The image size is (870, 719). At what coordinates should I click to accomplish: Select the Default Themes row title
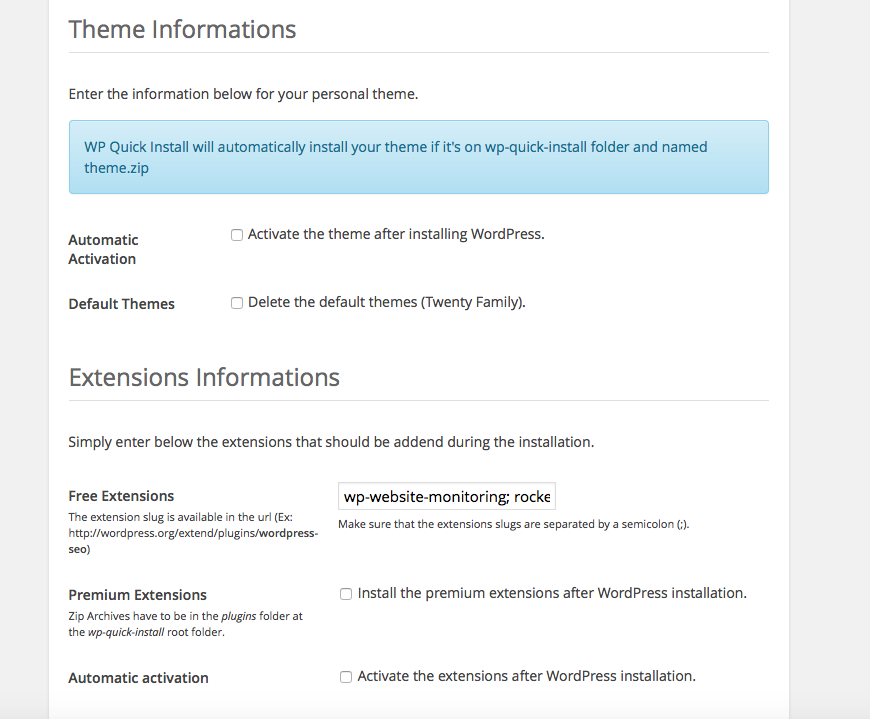pos(122,304)
